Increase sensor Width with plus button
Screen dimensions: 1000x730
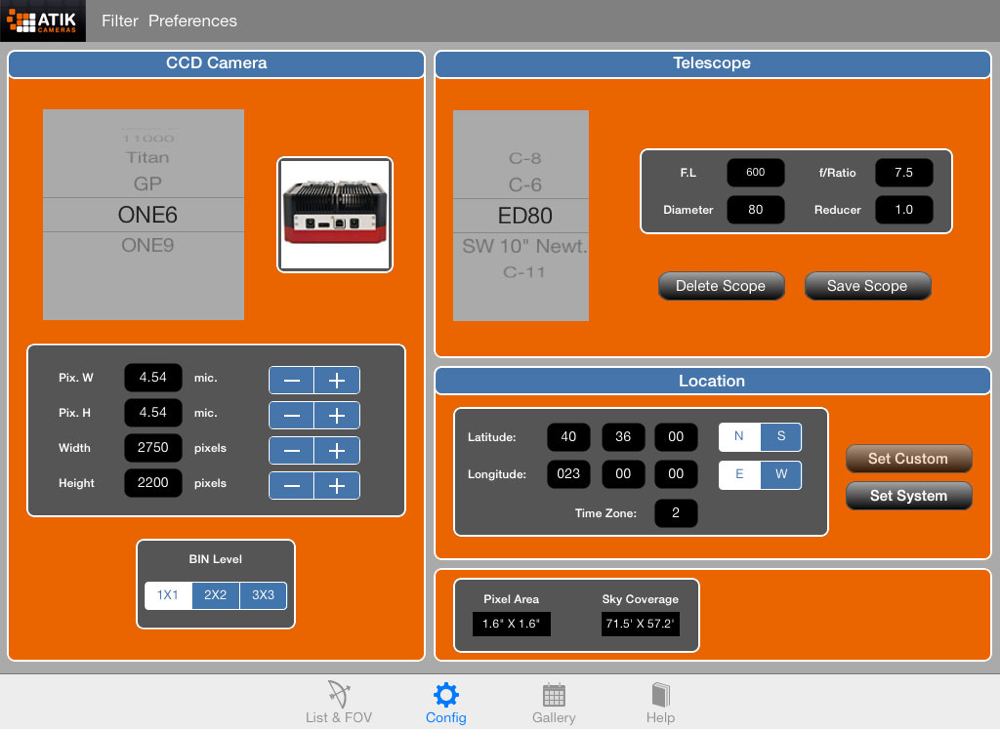337,451
